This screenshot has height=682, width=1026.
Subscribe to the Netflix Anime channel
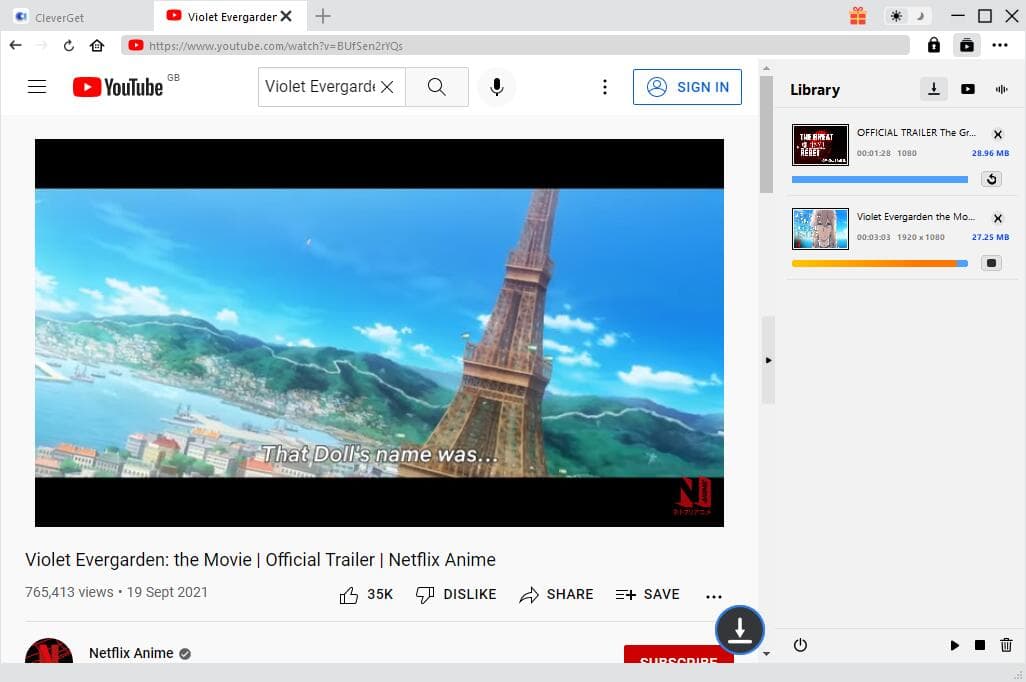(x=679, y=660)
